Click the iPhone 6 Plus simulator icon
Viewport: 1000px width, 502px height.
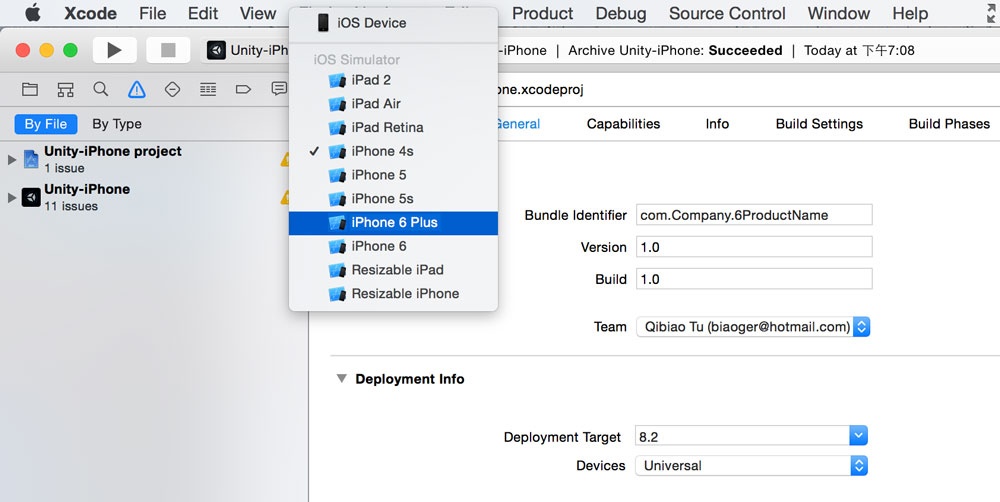pyautogui.click(x=337, y=223)
